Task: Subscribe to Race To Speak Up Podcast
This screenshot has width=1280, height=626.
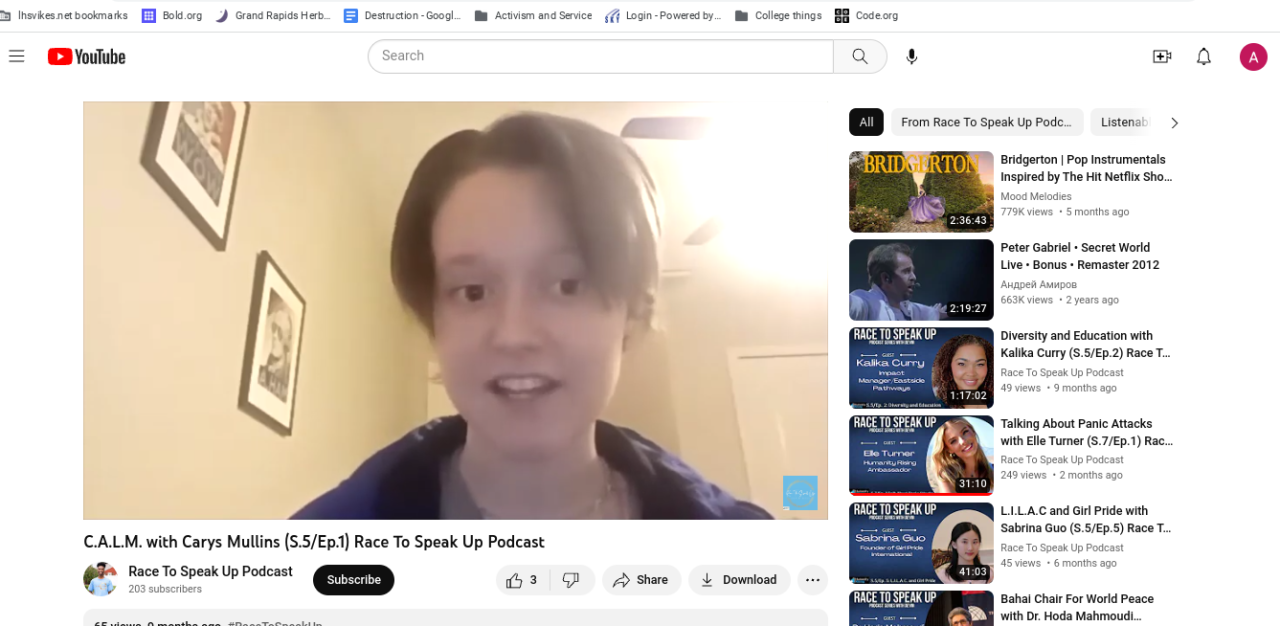Action: click(x=353, y=580)
